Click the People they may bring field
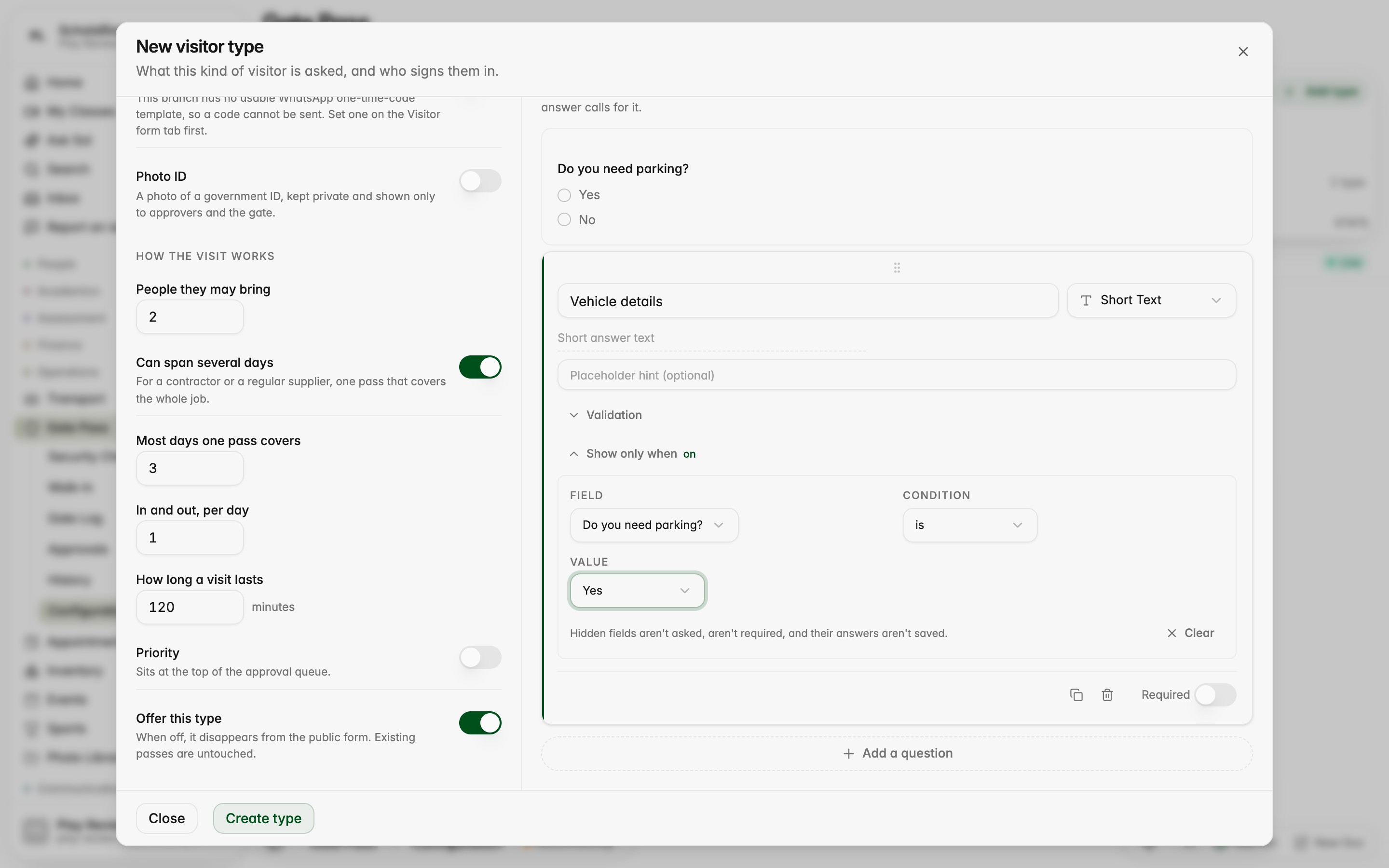 click(190, 317)
